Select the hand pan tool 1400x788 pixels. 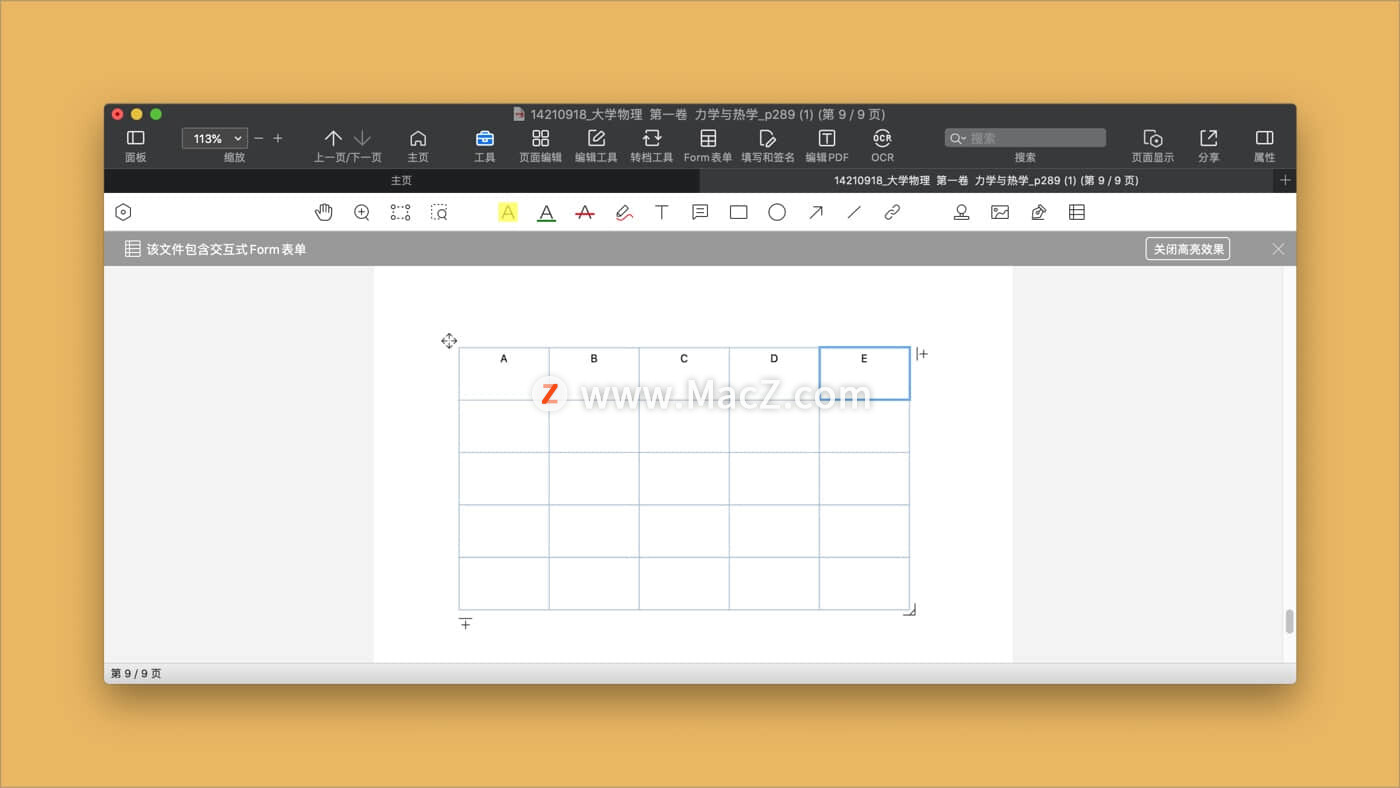coord(323,212)
